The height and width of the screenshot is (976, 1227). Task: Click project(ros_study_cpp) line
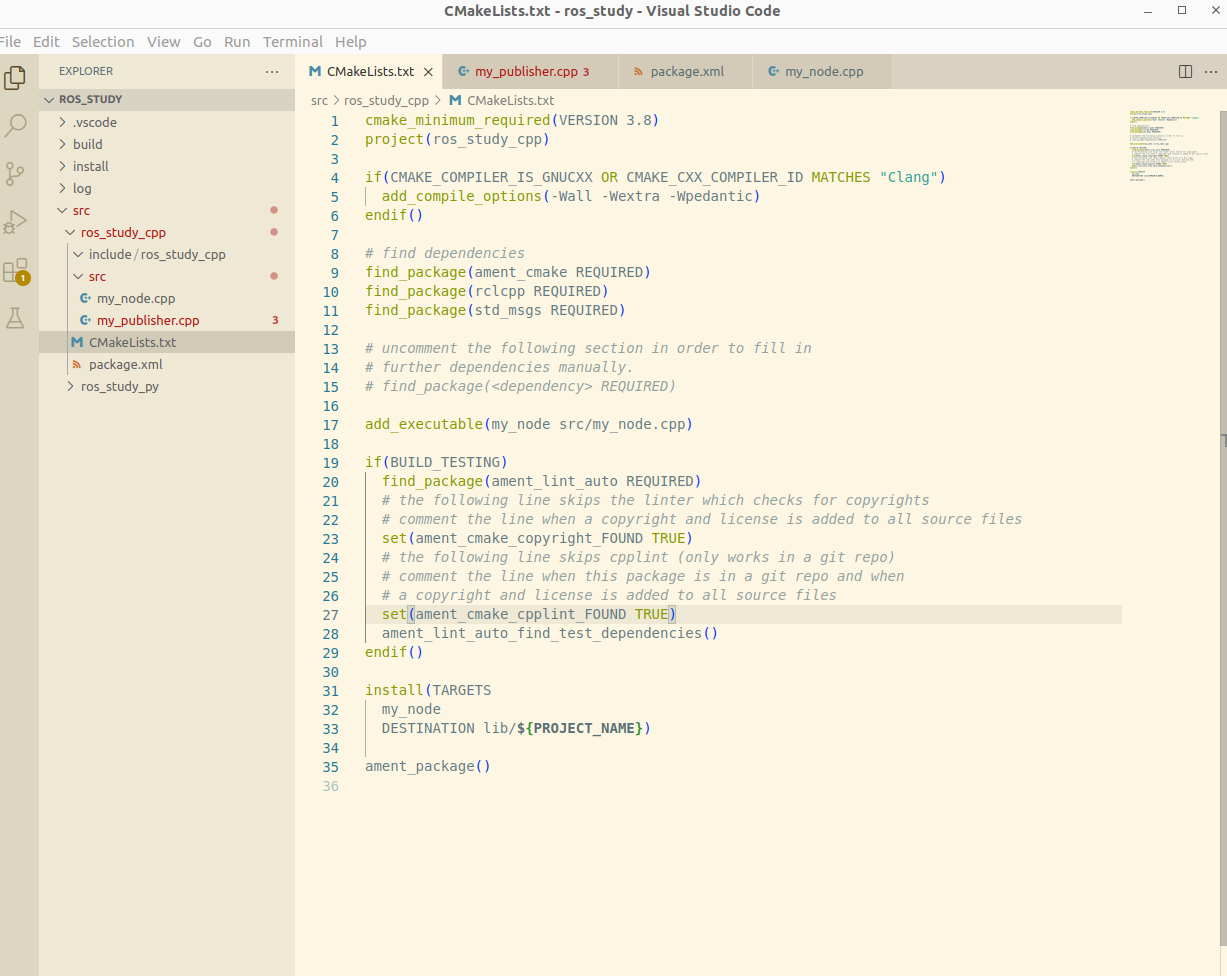[457, 139]
